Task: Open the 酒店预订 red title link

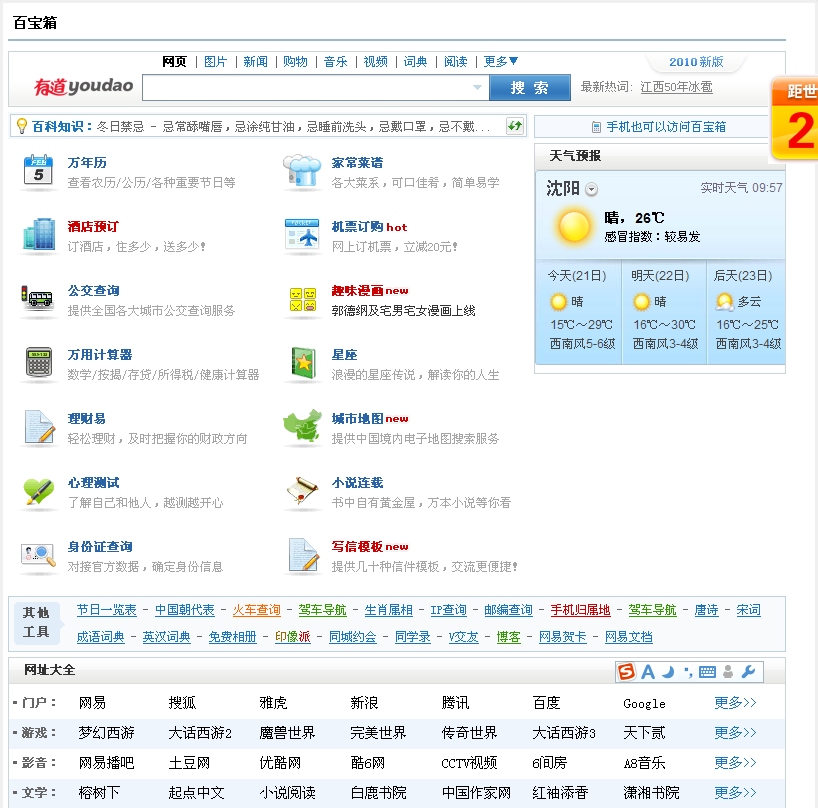Action: tap(93, 227)
